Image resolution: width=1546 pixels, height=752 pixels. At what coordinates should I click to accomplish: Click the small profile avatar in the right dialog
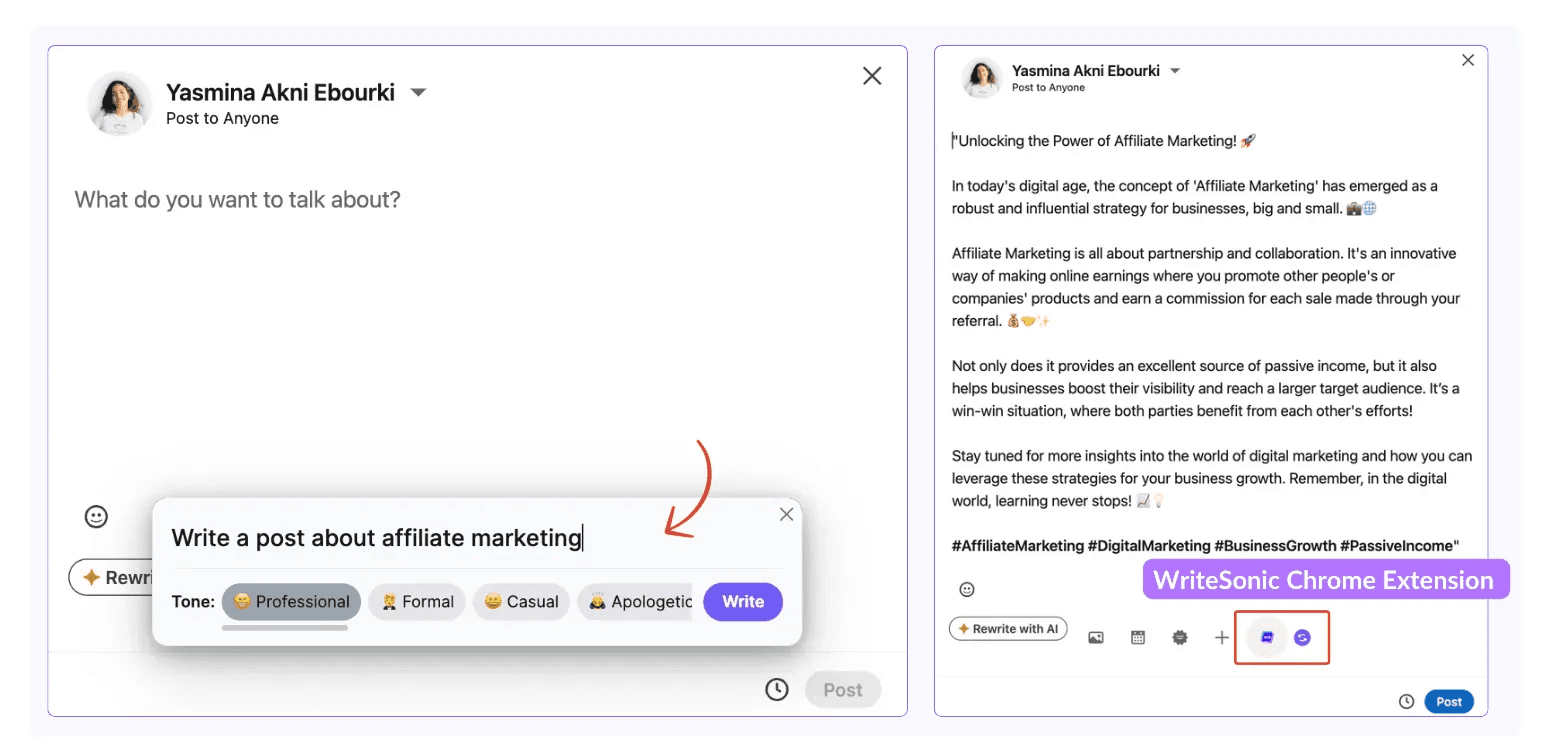coord(982,78)
